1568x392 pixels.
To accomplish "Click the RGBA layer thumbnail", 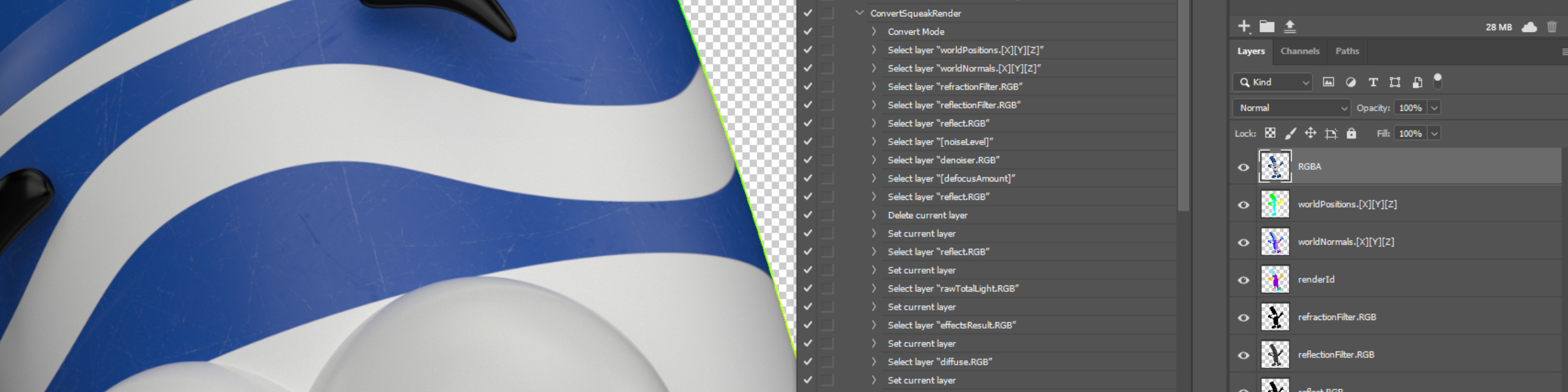I will click(1275, 167).
